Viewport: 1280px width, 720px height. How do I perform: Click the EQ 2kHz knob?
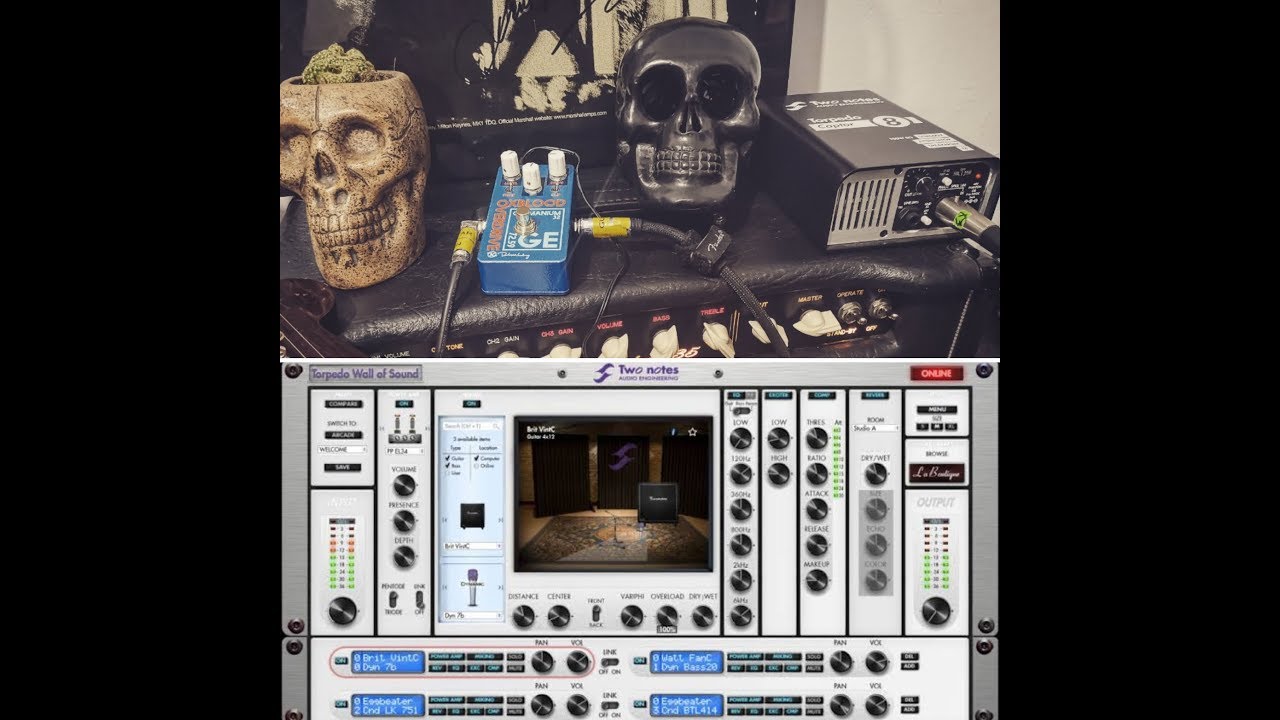741,581
